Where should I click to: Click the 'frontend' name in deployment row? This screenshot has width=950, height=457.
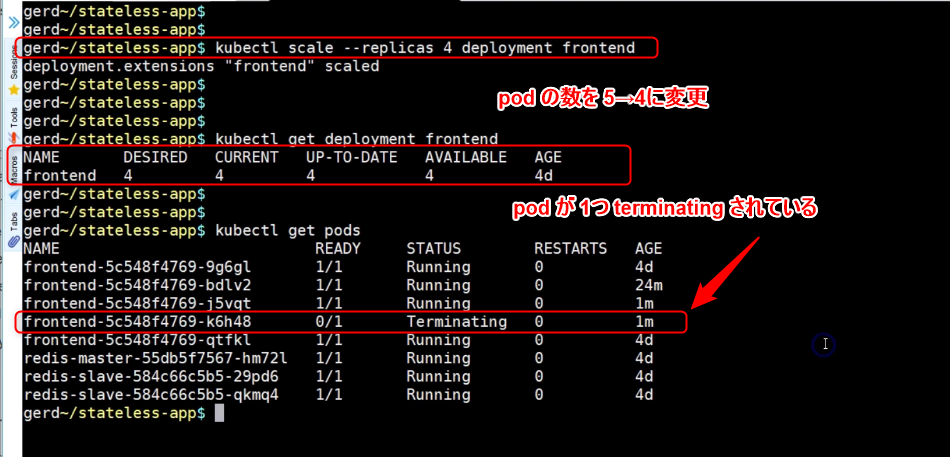[x=60, y=176]
